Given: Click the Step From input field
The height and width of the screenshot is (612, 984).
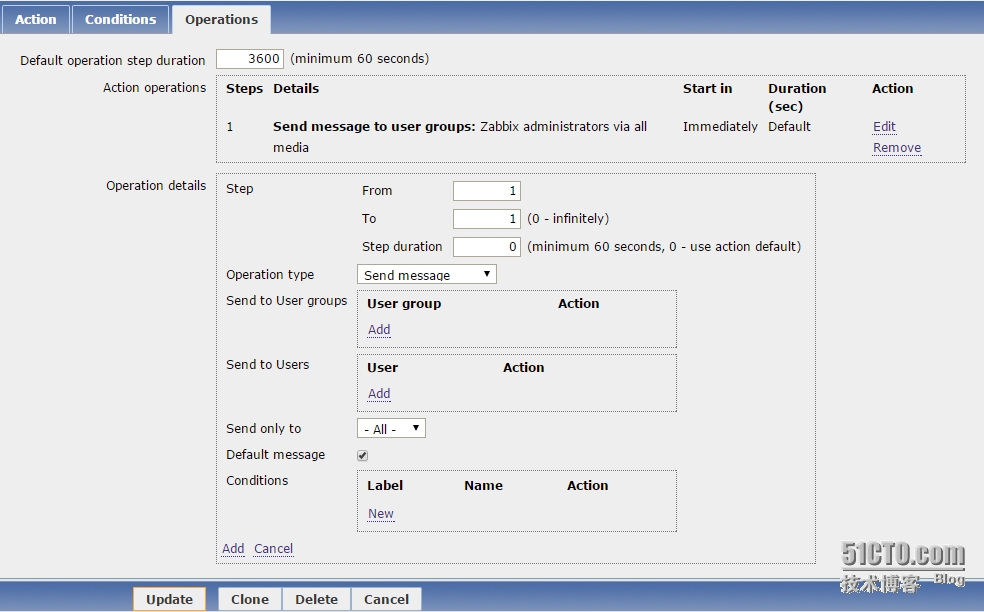Looking at the screenshot, I should tap(487, 191).
